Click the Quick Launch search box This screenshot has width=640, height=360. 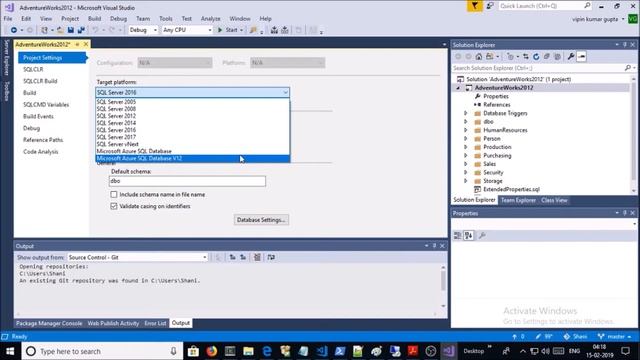(x=545, y=6)
